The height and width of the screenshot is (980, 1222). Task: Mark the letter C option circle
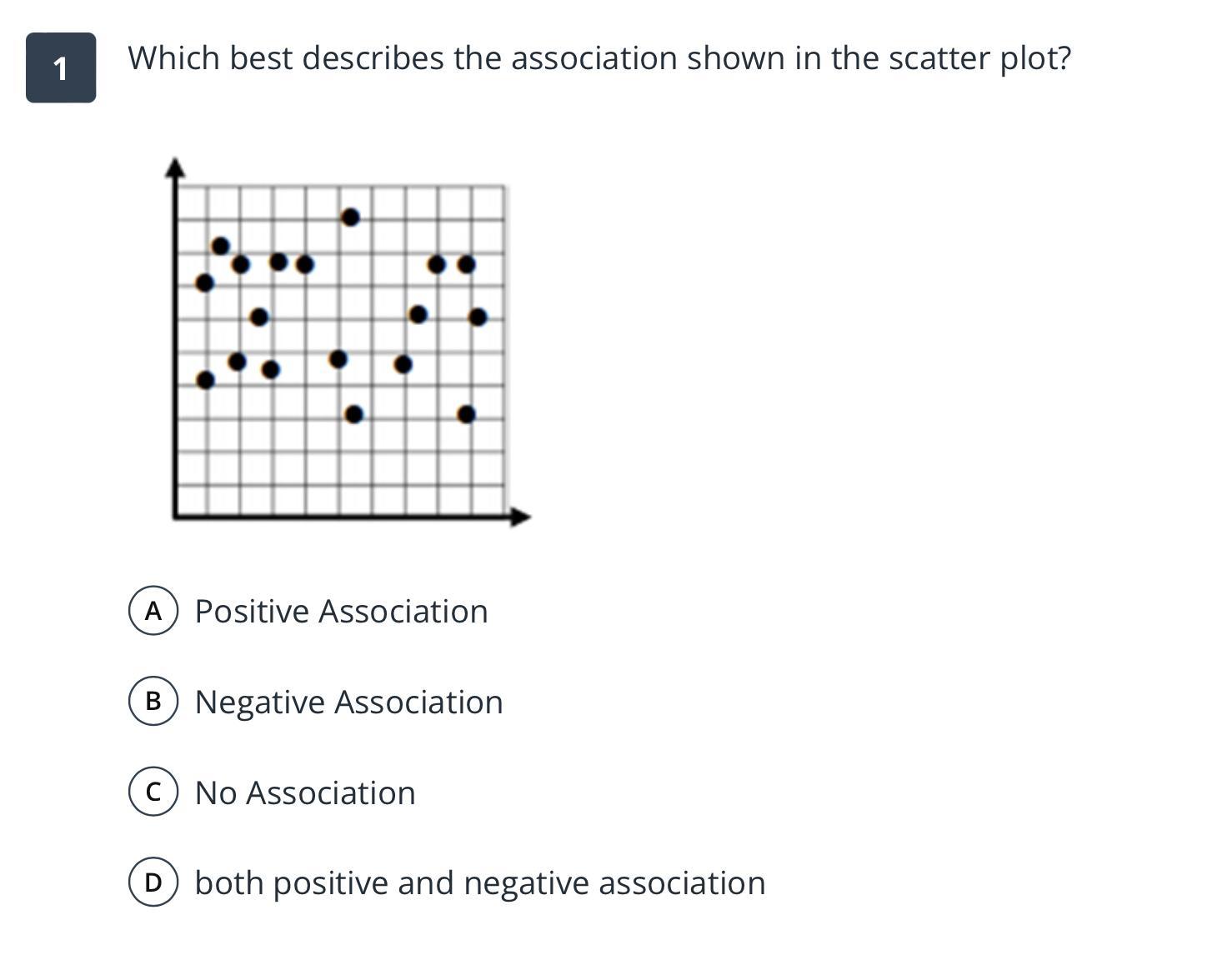153,792
